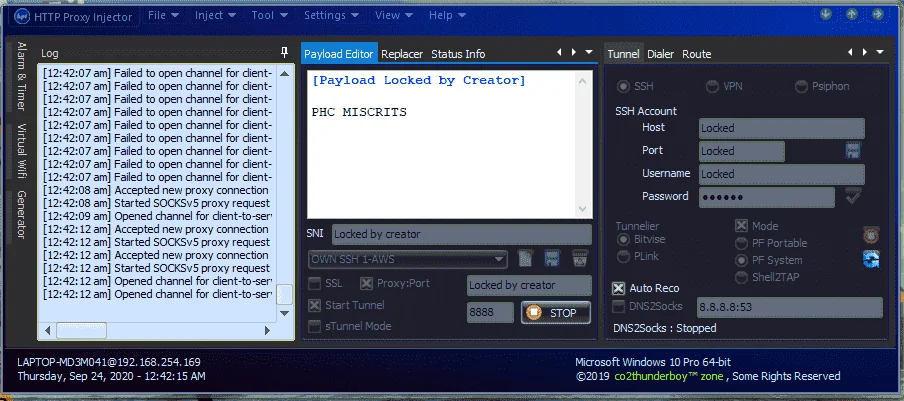The image size is (904, 401).
Task: Click the recycle bin icon below SNI
Action: coord(580,259)
